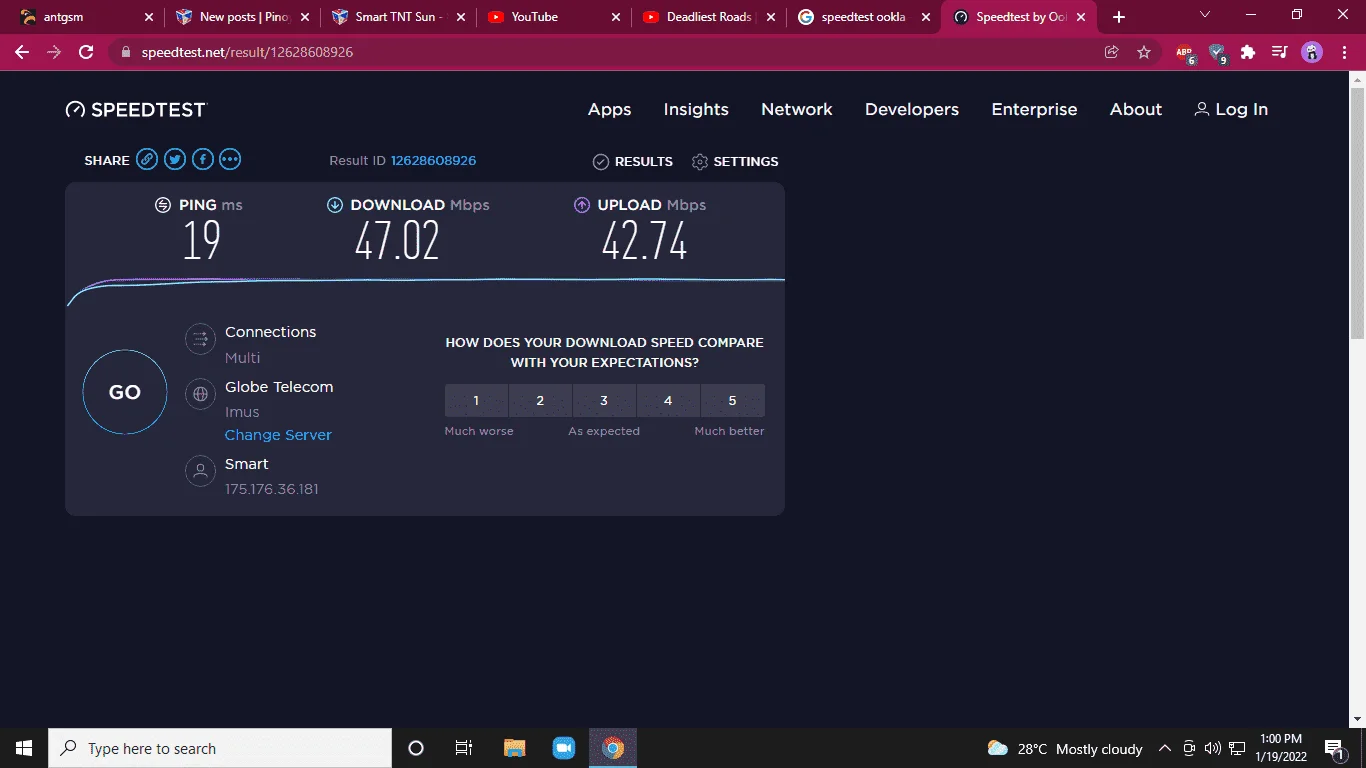Open the volume control in tray
Image resolution: width=1366 pixels, height=768 pixels.
(x=1213, y=748)
